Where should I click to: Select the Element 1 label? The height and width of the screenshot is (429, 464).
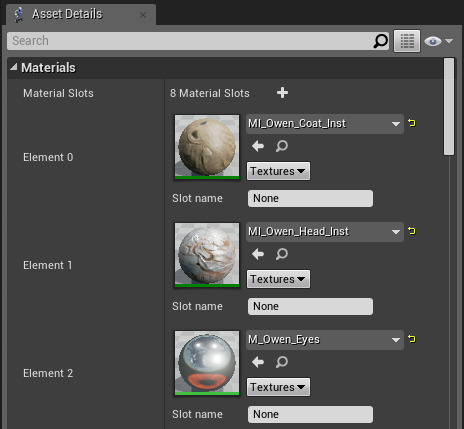point(48,265)
